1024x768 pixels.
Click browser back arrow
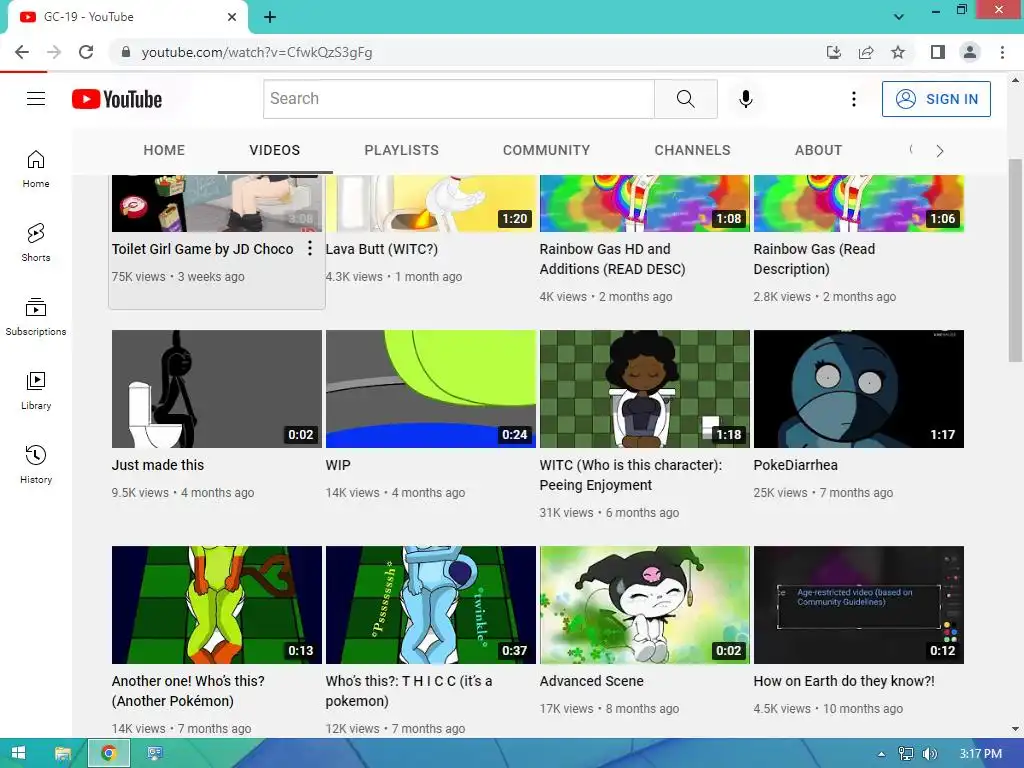coord(22,52)
